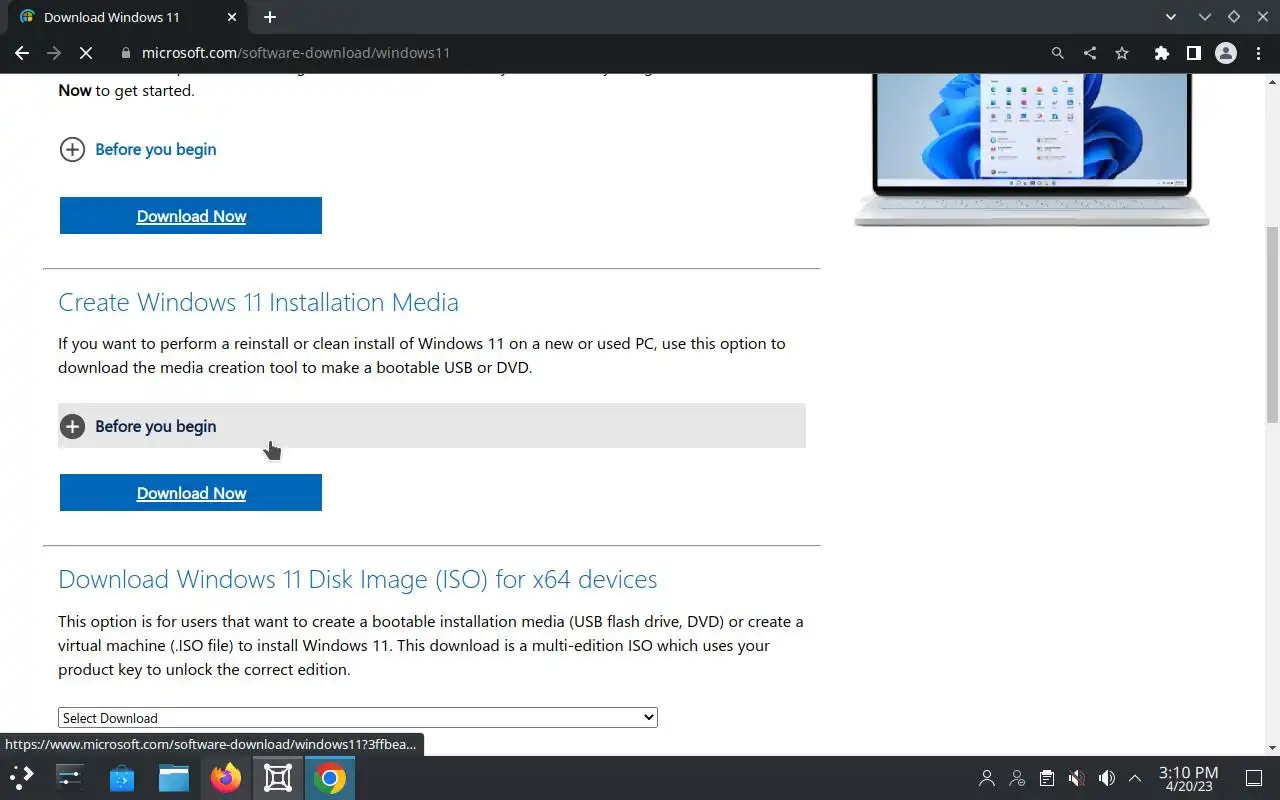Open the volume speaker tray icon

click(1107, 778)
